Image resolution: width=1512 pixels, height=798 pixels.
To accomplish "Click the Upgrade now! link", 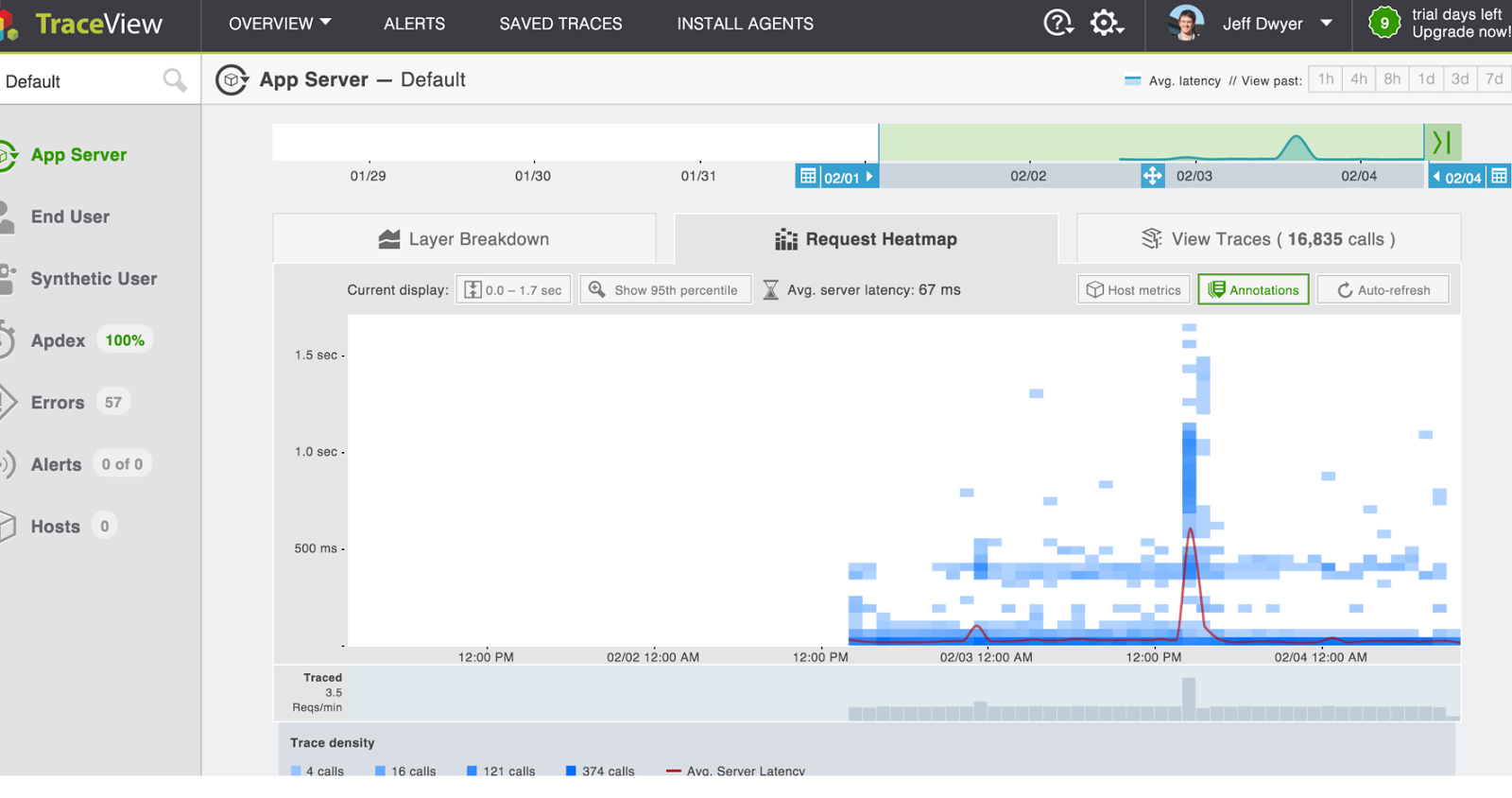I will (1461, 32).
